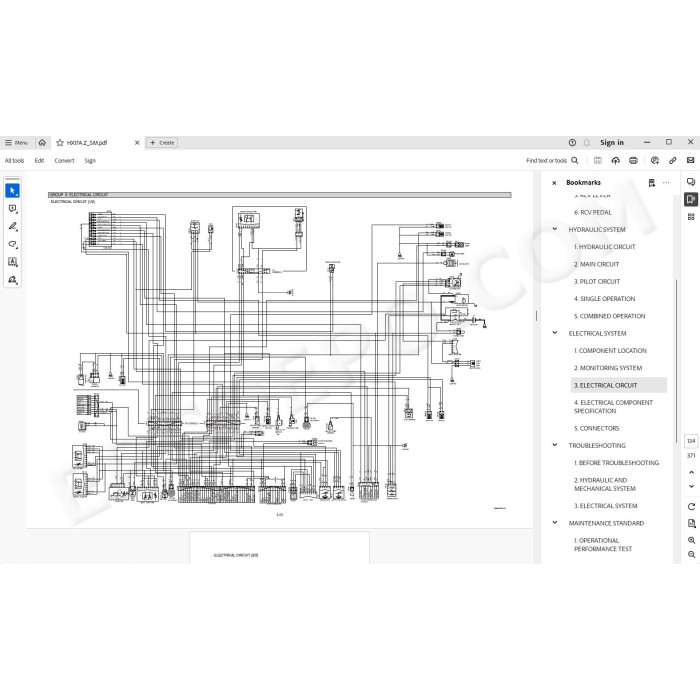700x700 pixels.
Task: Open the All tools menu
Action: [x=14, y=161]
